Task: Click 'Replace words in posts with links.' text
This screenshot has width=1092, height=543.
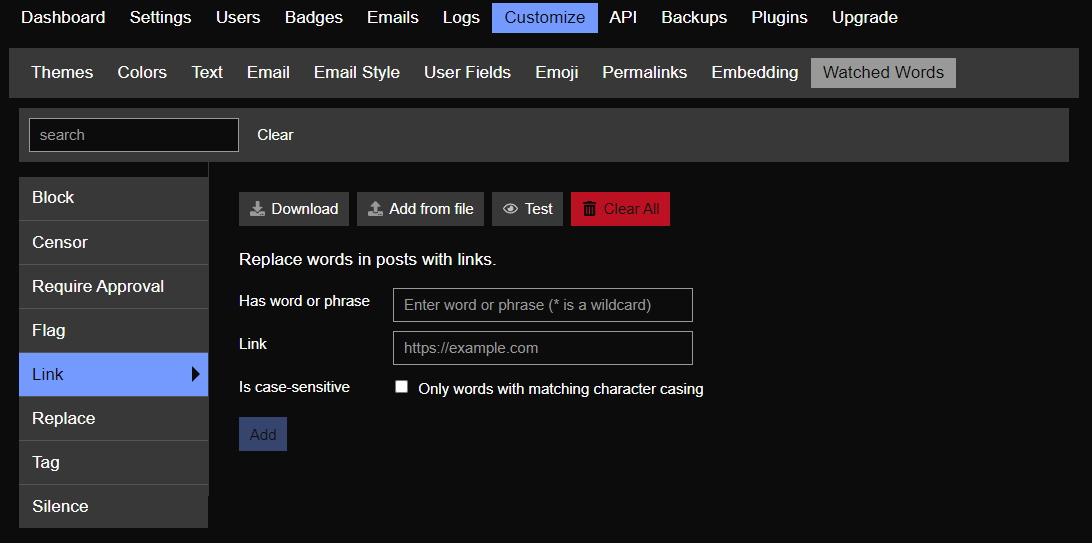Action: click(368, 260)
